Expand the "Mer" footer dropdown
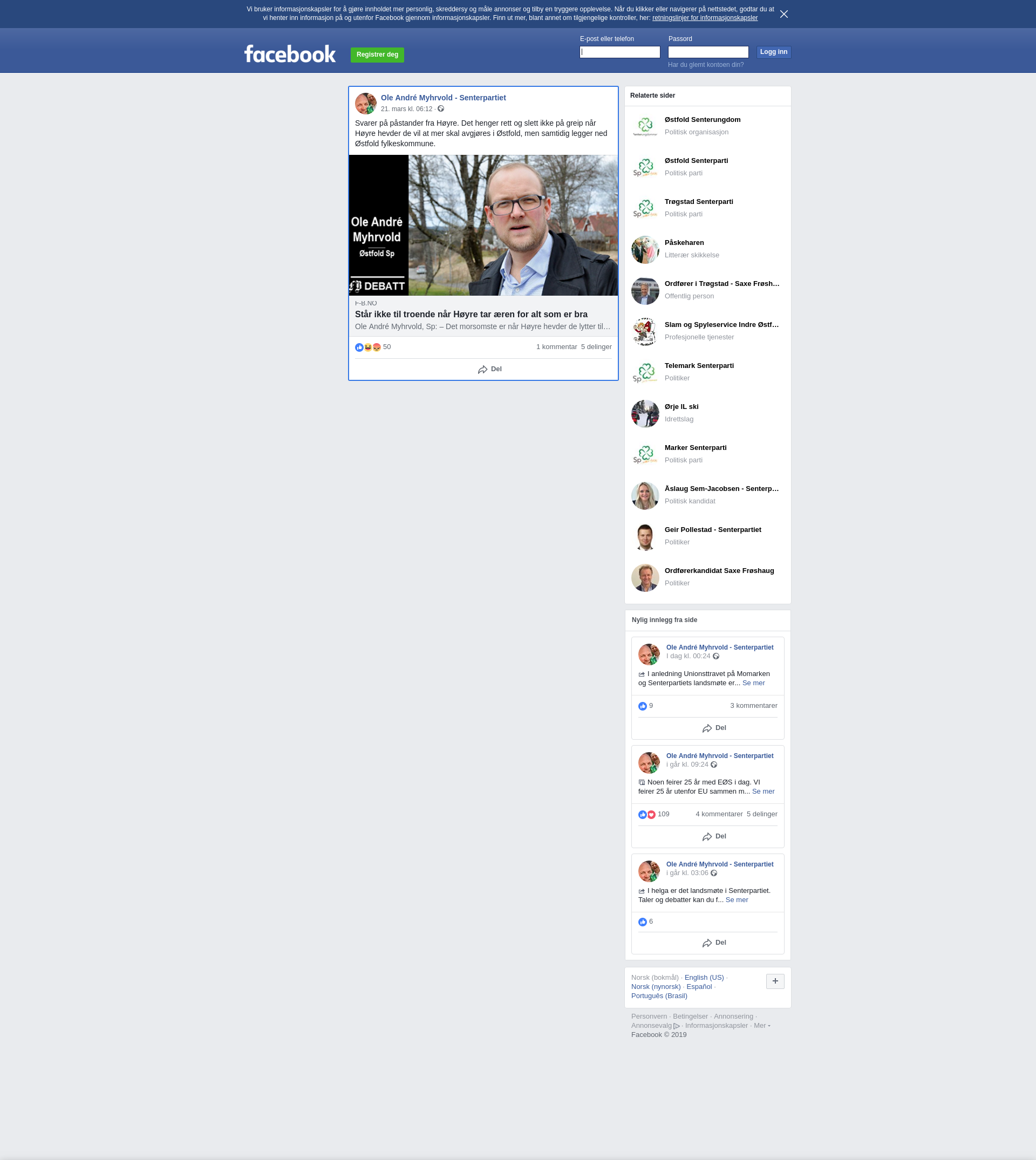The width and height of the screenshot is (1036, 1160). (x=761, y=1025)
